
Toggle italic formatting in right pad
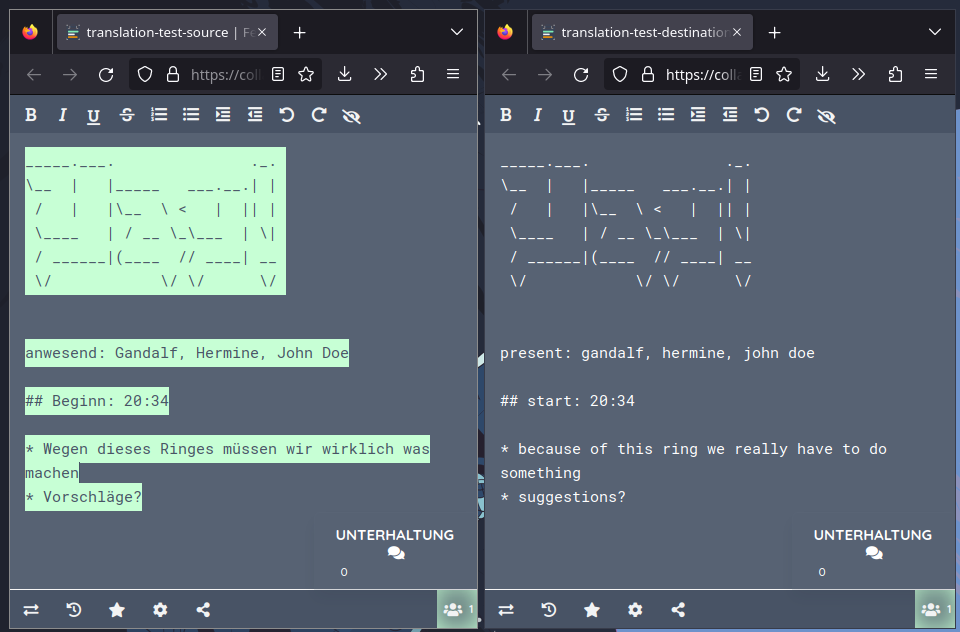537,115
